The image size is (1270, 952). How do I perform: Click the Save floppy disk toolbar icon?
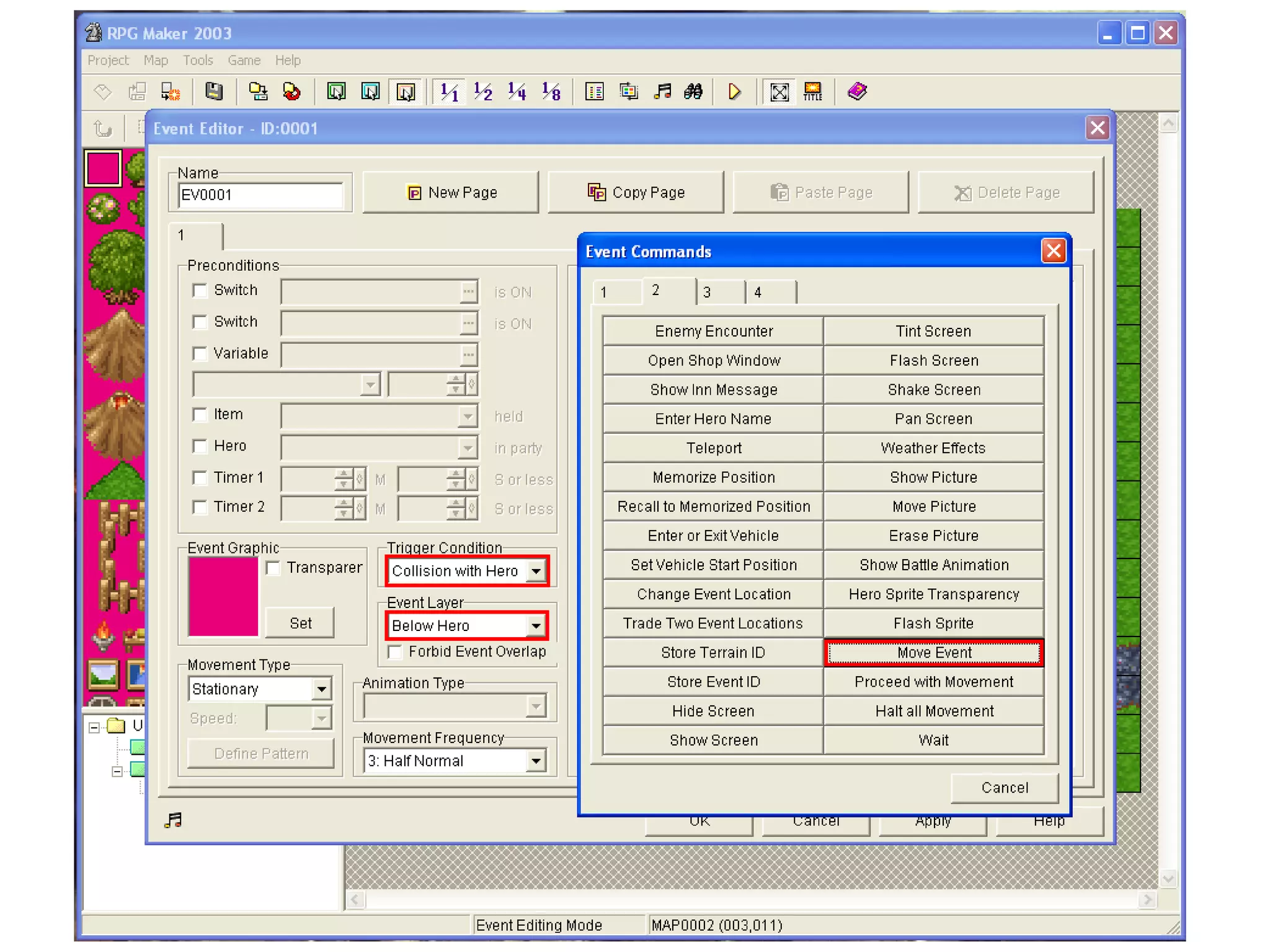pyautogui.click(x=214, y=92)
